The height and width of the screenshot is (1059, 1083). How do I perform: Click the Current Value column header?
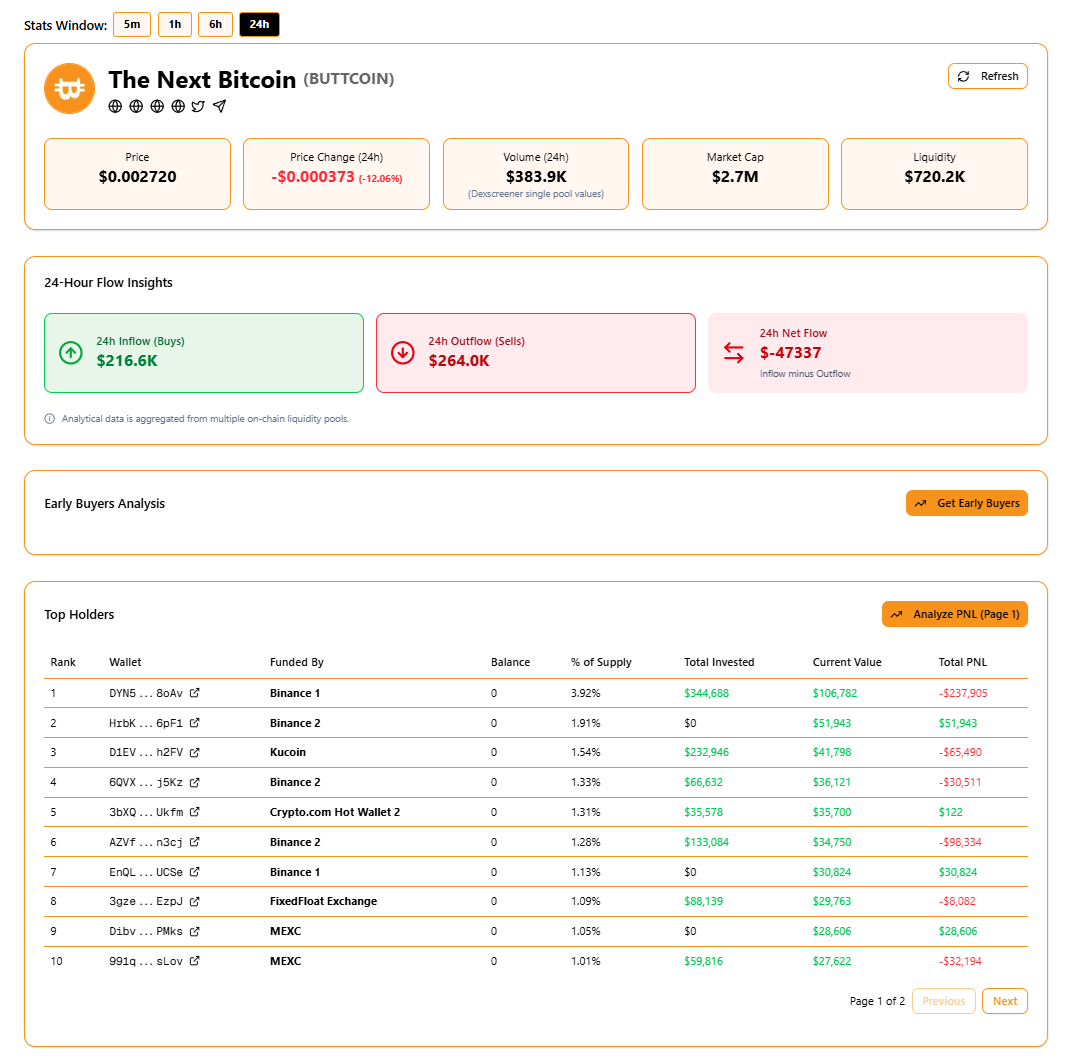point(847,662)
